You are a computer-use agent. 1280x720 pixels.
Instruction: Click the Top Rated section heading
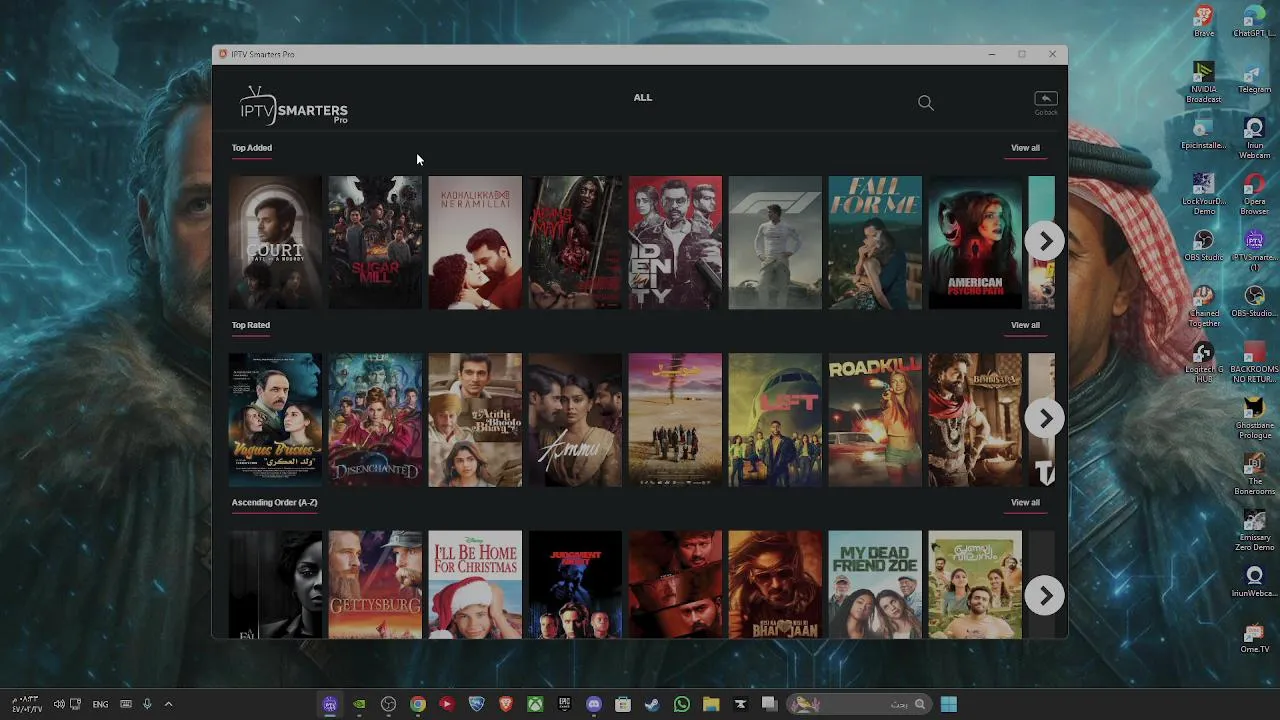click(x=251, y=325)
